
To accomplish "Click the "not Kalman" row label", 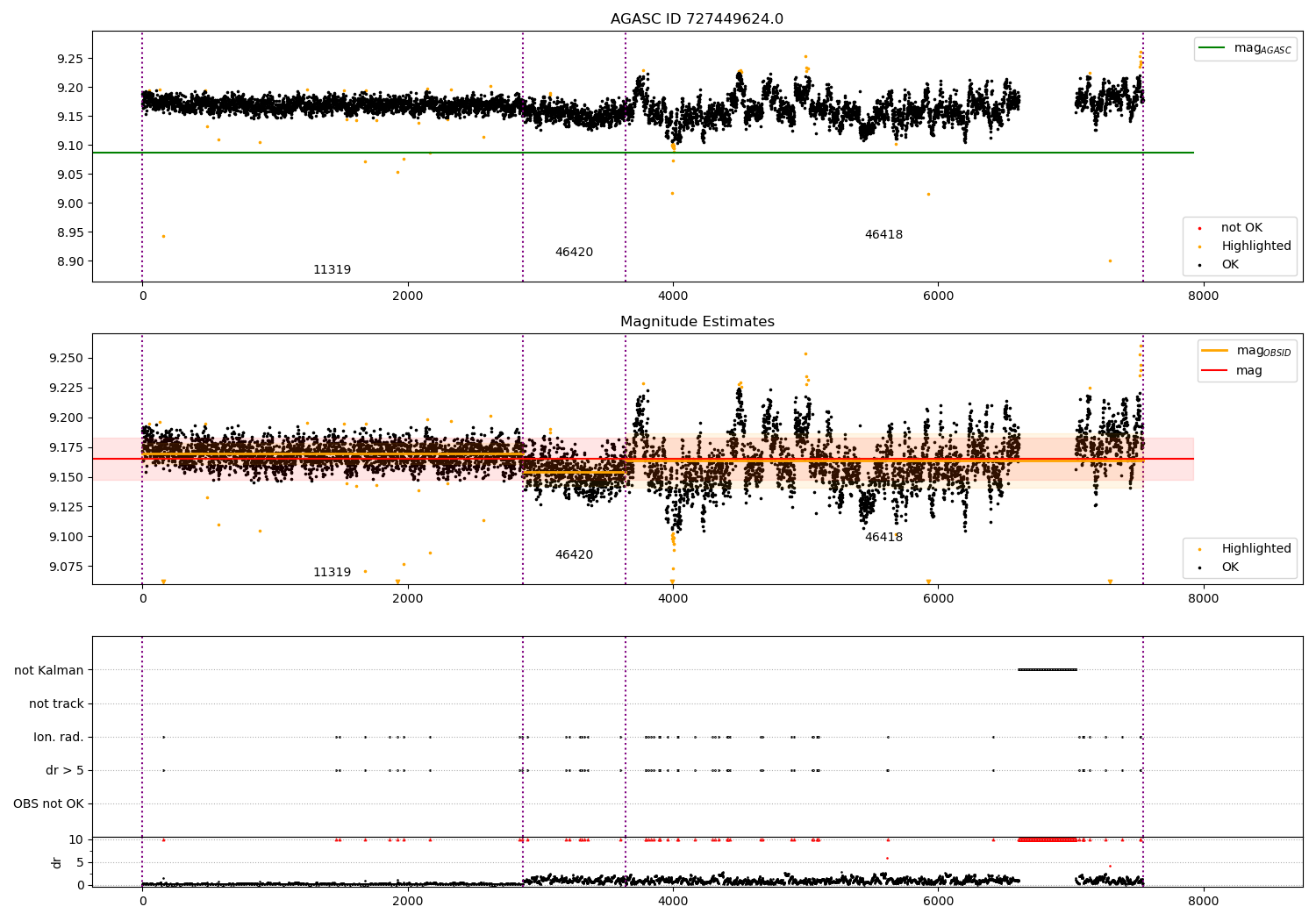I will pyautogui.click(x=49, y=670).
